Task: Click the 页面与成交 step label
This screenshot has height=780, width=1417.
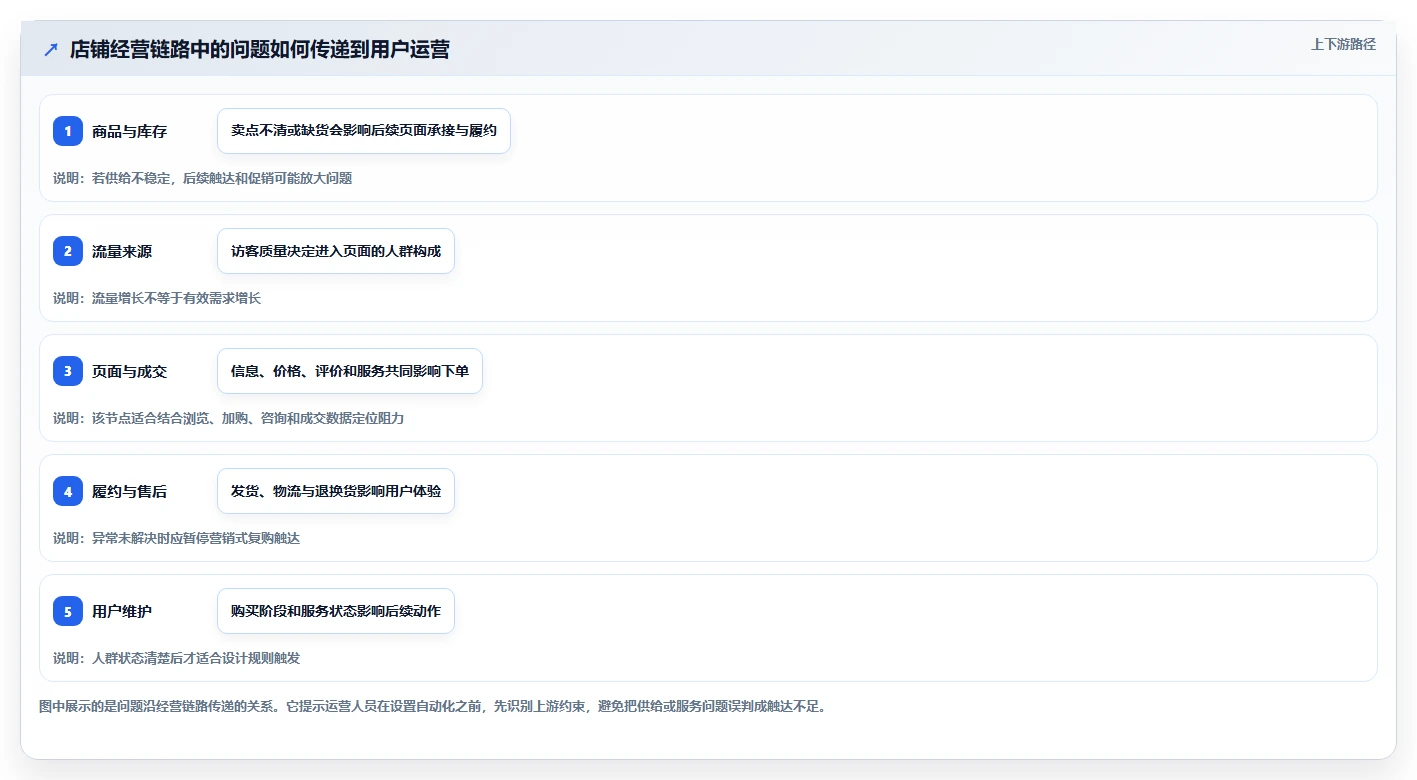Action: pos(130,371)
